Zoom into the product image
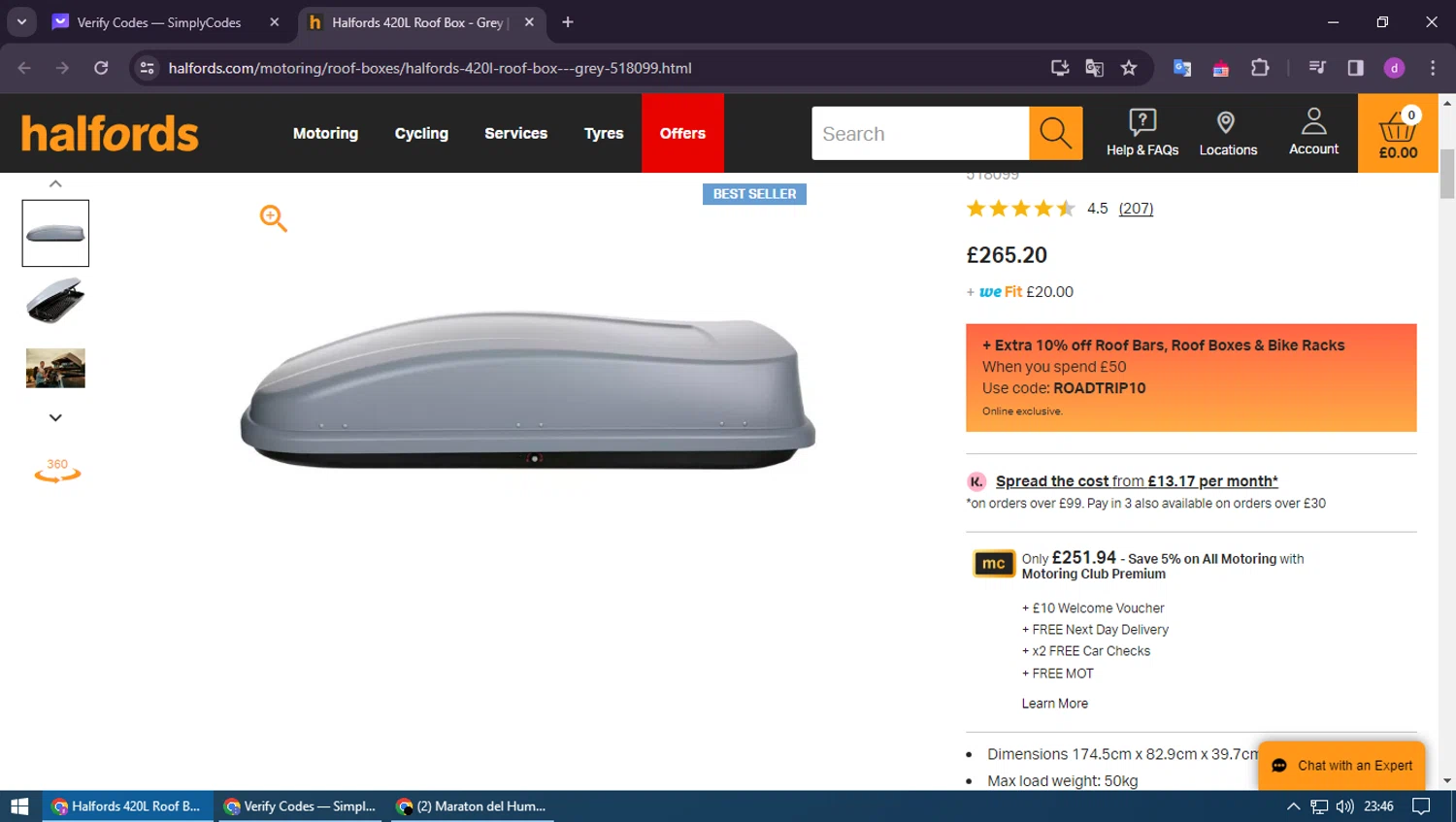Image resolution: width=1456 pixels, height=822 pixels. tap(273, 218)
